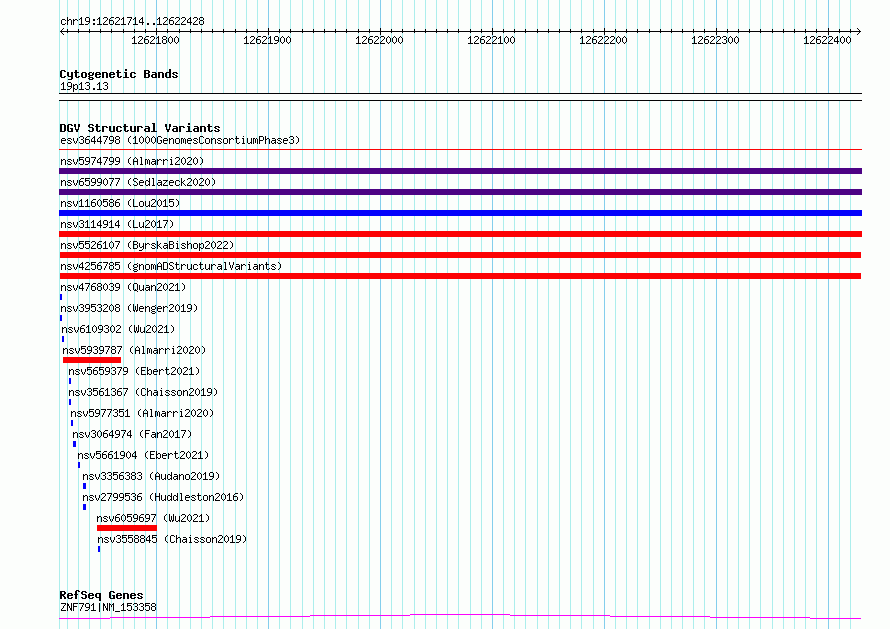Click ruler position 12622300

[x=715, y=40]
